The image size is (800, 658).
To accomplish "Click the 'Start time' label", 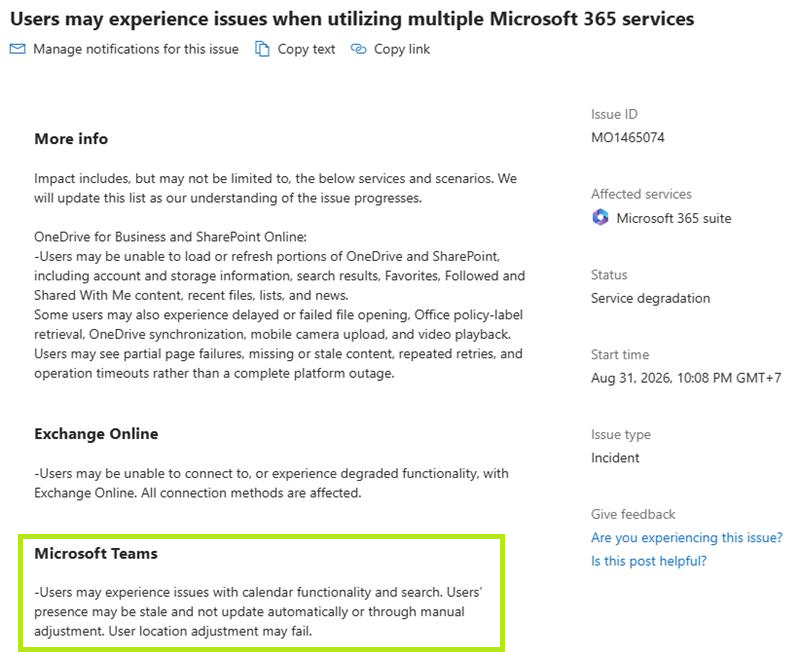I will point(620,355).
